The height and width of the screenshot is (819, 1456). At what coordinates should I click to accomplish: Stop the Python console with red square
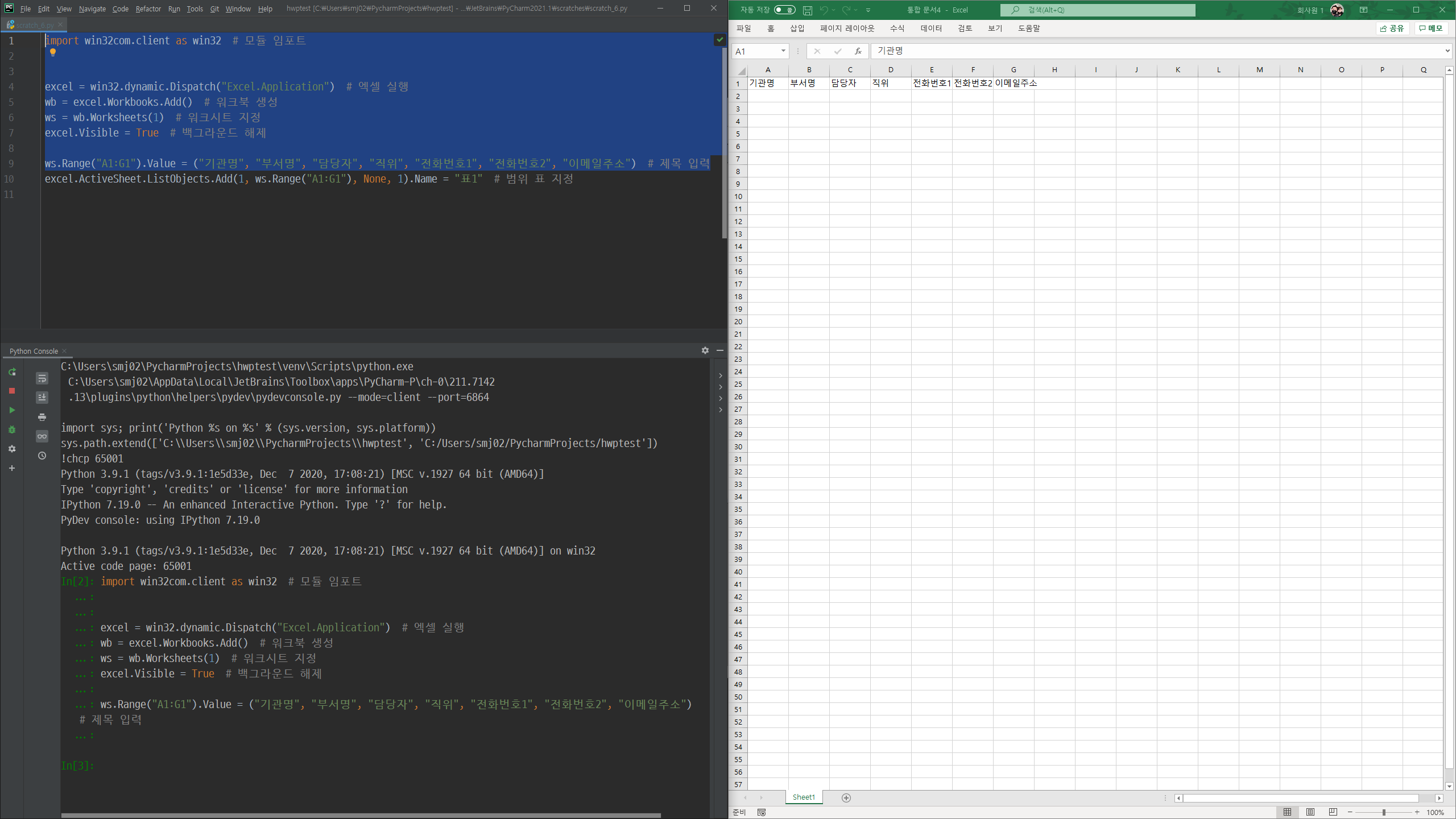point(12,391)
